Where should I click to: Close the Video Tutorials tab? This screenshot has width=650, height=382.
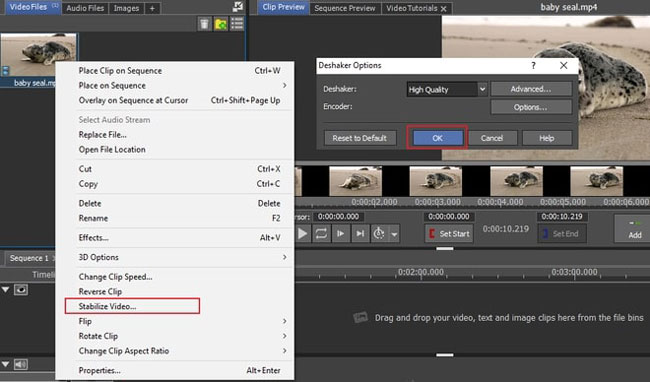click(x=444, y=8)
